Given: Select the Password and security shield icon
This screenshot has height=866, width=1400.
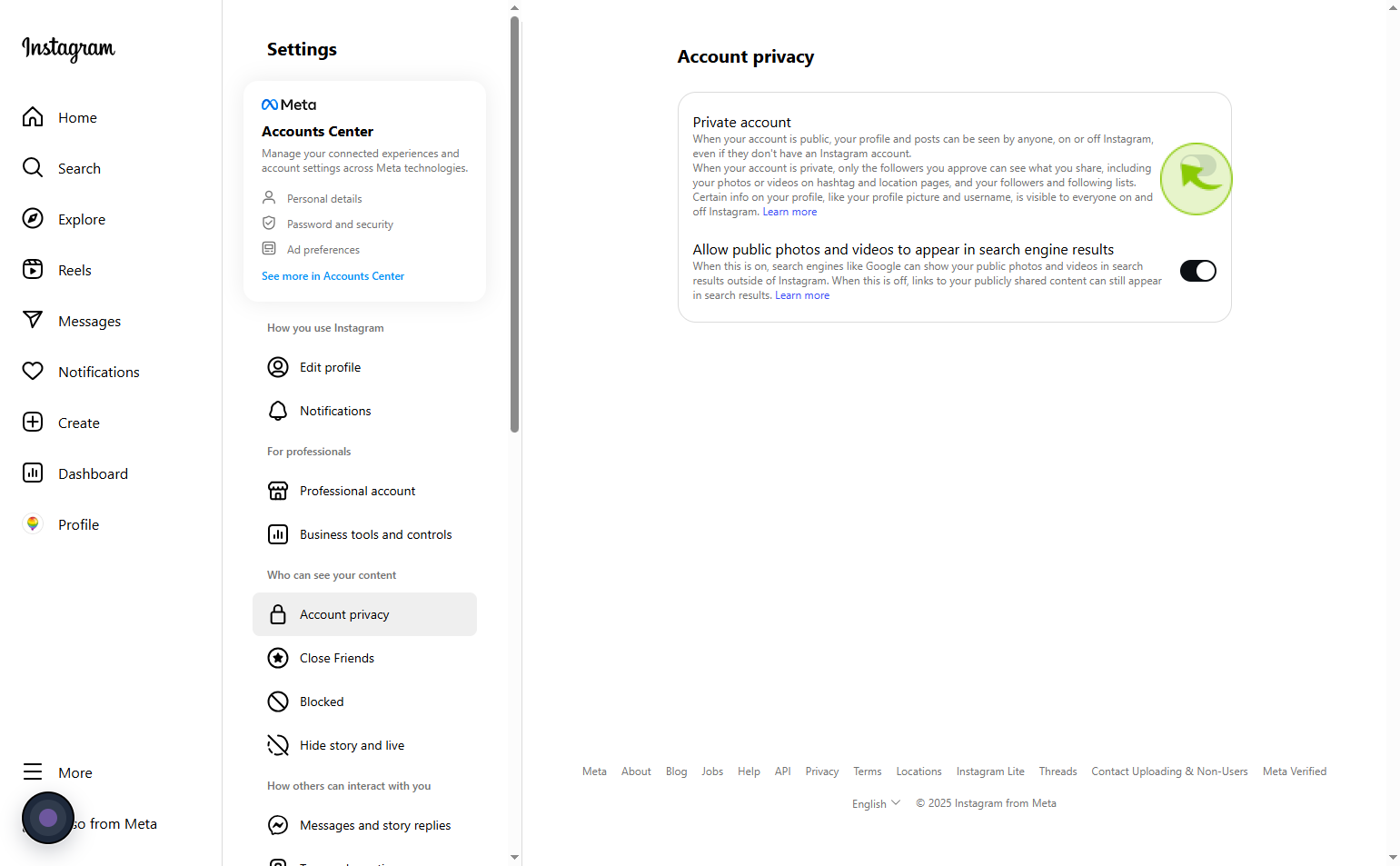Looking at the screenshot, I should click(x=269, y=223).
